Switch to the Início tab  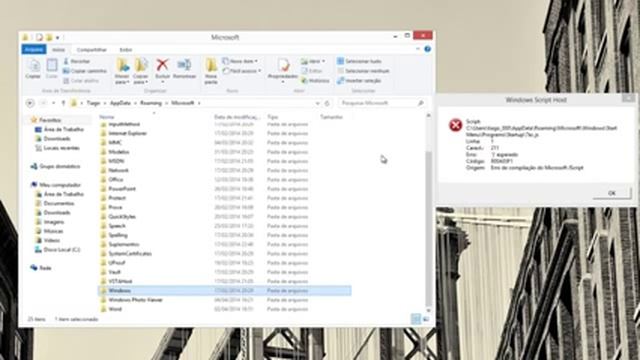tap(58, 50)
